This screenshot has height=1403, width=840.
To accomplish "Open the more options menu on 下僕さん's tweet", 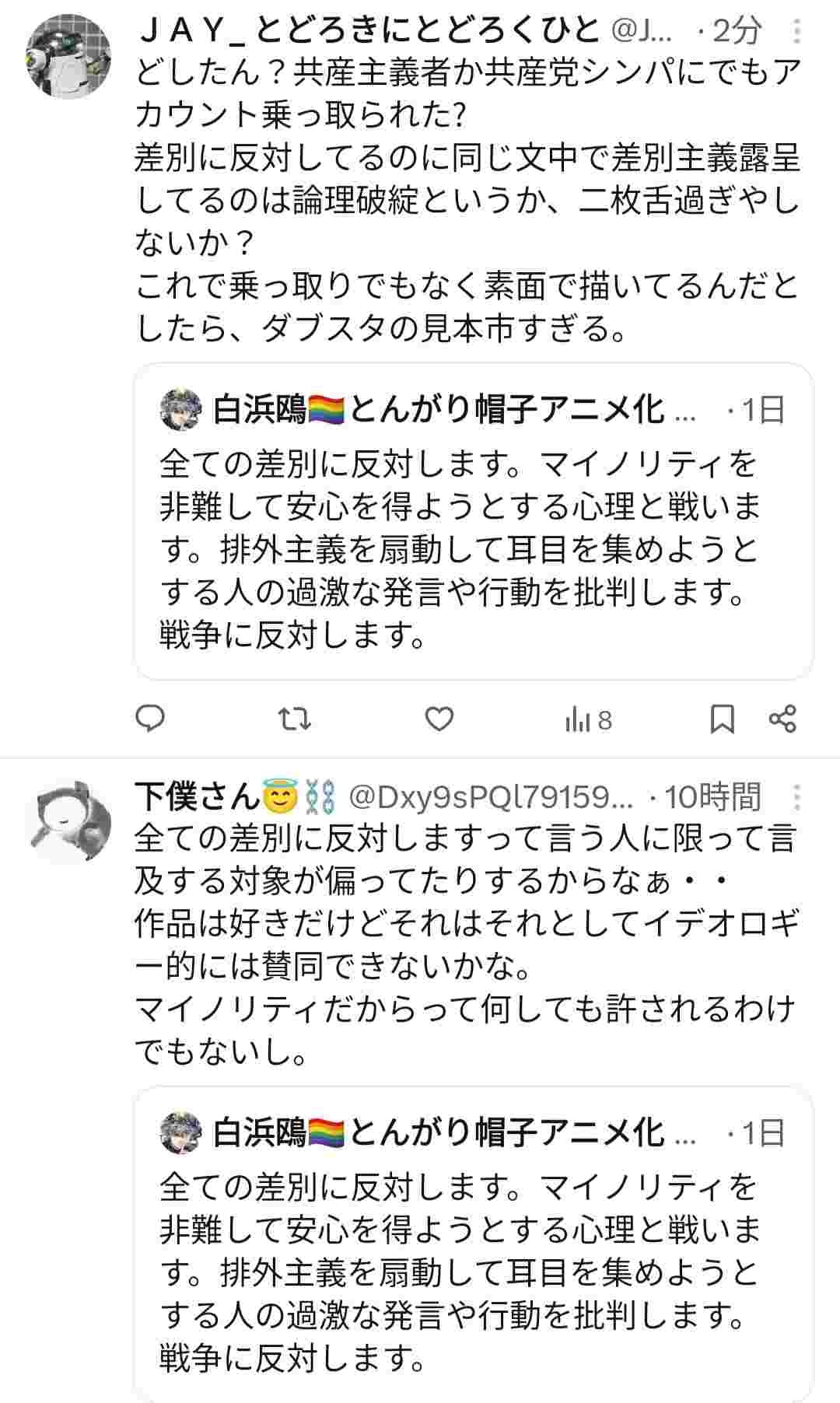I will 797,797.
